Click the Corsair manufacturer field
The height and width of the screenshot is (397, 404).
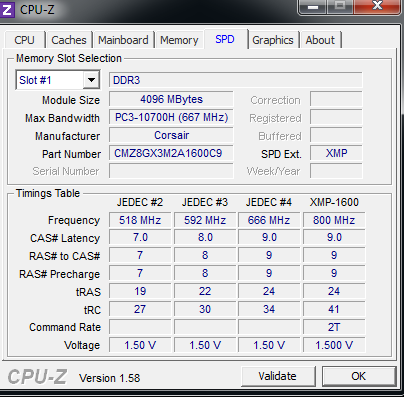coord(171,135)
